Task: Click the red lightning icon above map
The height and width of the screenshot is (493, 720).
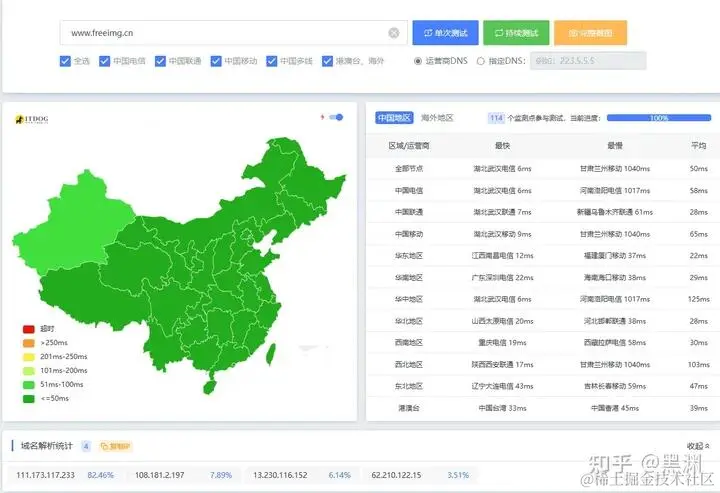Action: tap(322, 117)
